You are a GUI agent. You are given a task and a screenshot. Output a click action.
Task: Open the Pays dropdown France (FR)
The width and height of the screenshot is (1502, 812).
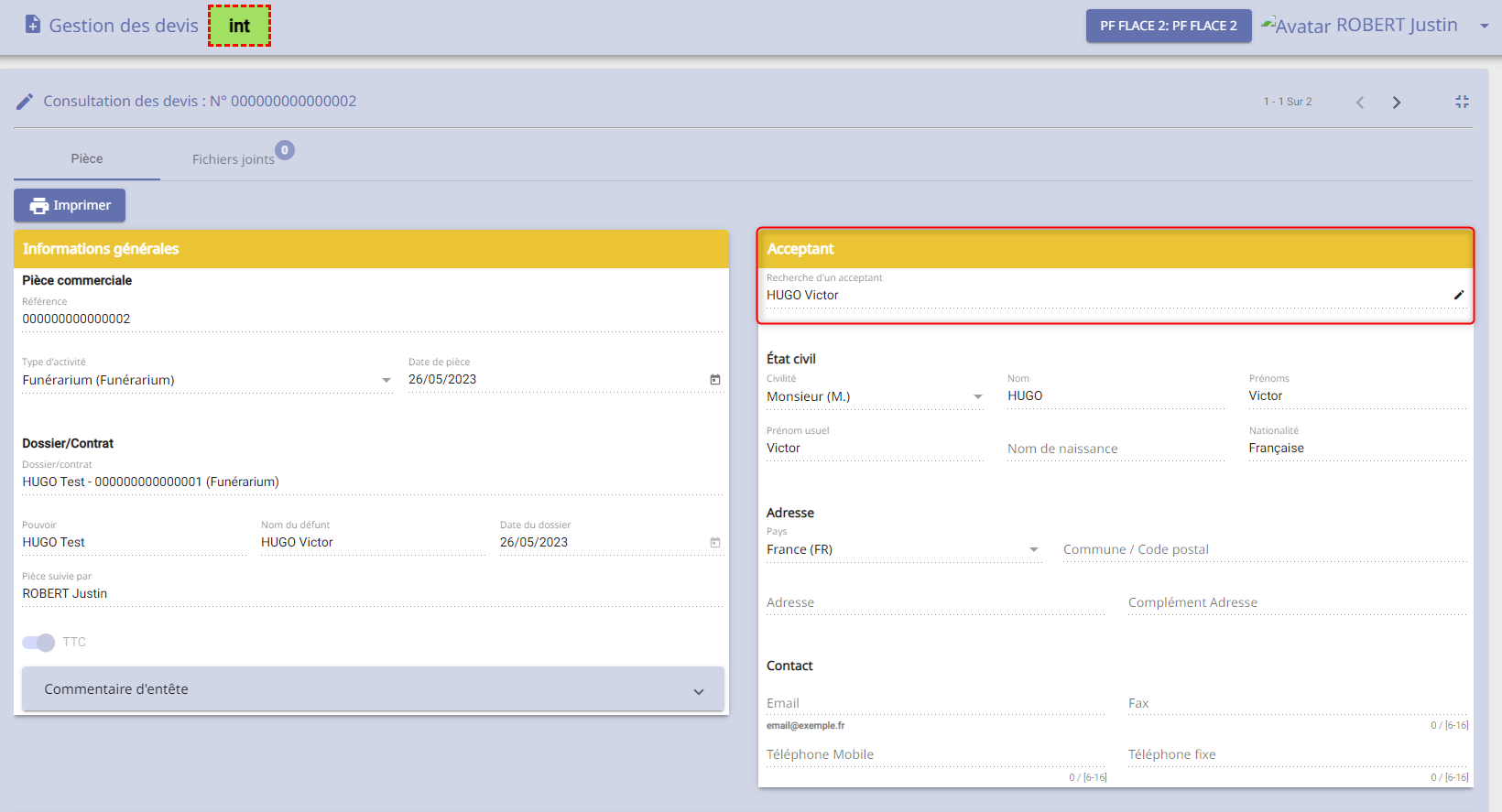pos(1034,549)
